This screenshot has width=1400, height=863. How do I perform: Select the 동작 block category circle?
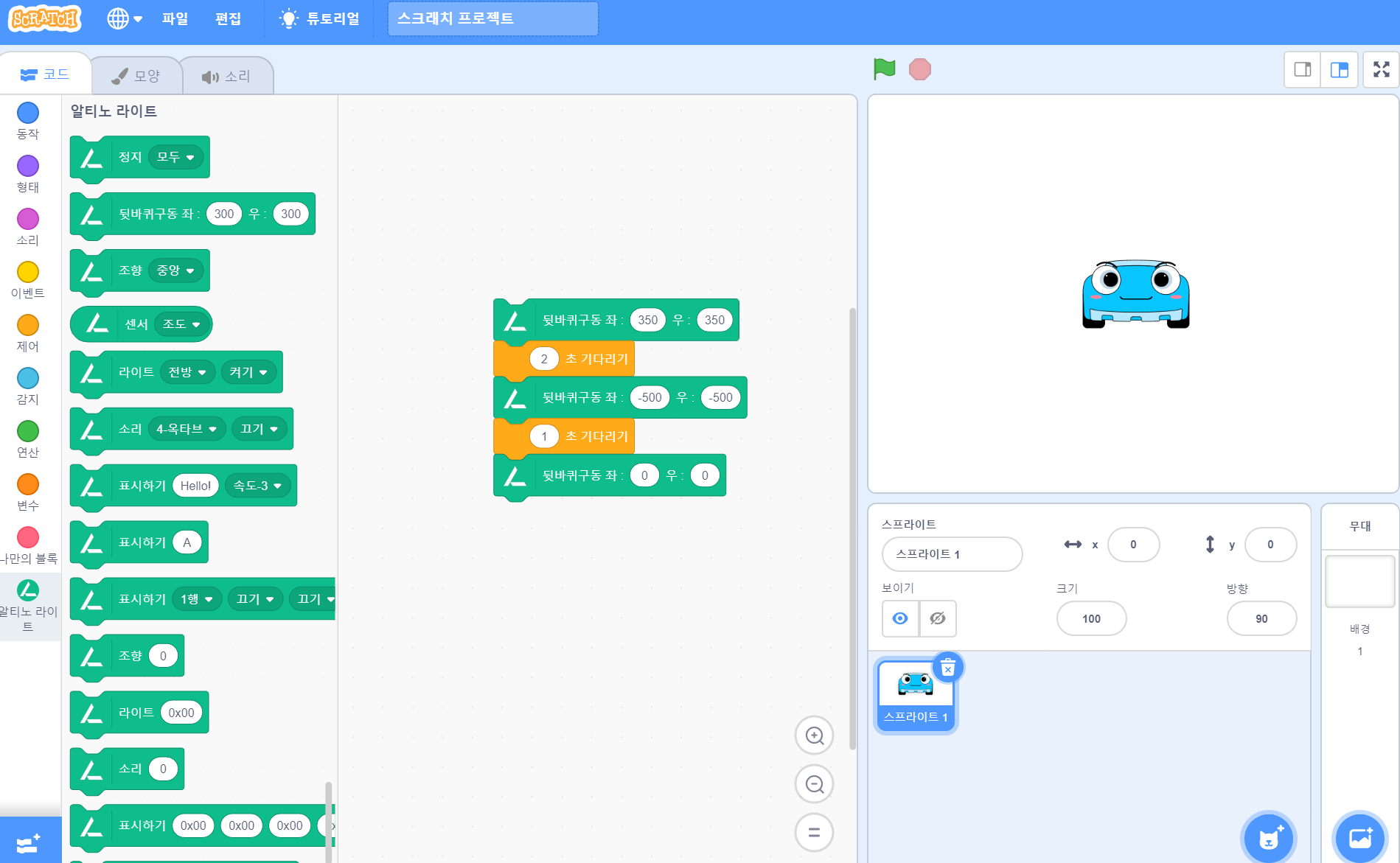pyautogui.click(x=28, y=113)
